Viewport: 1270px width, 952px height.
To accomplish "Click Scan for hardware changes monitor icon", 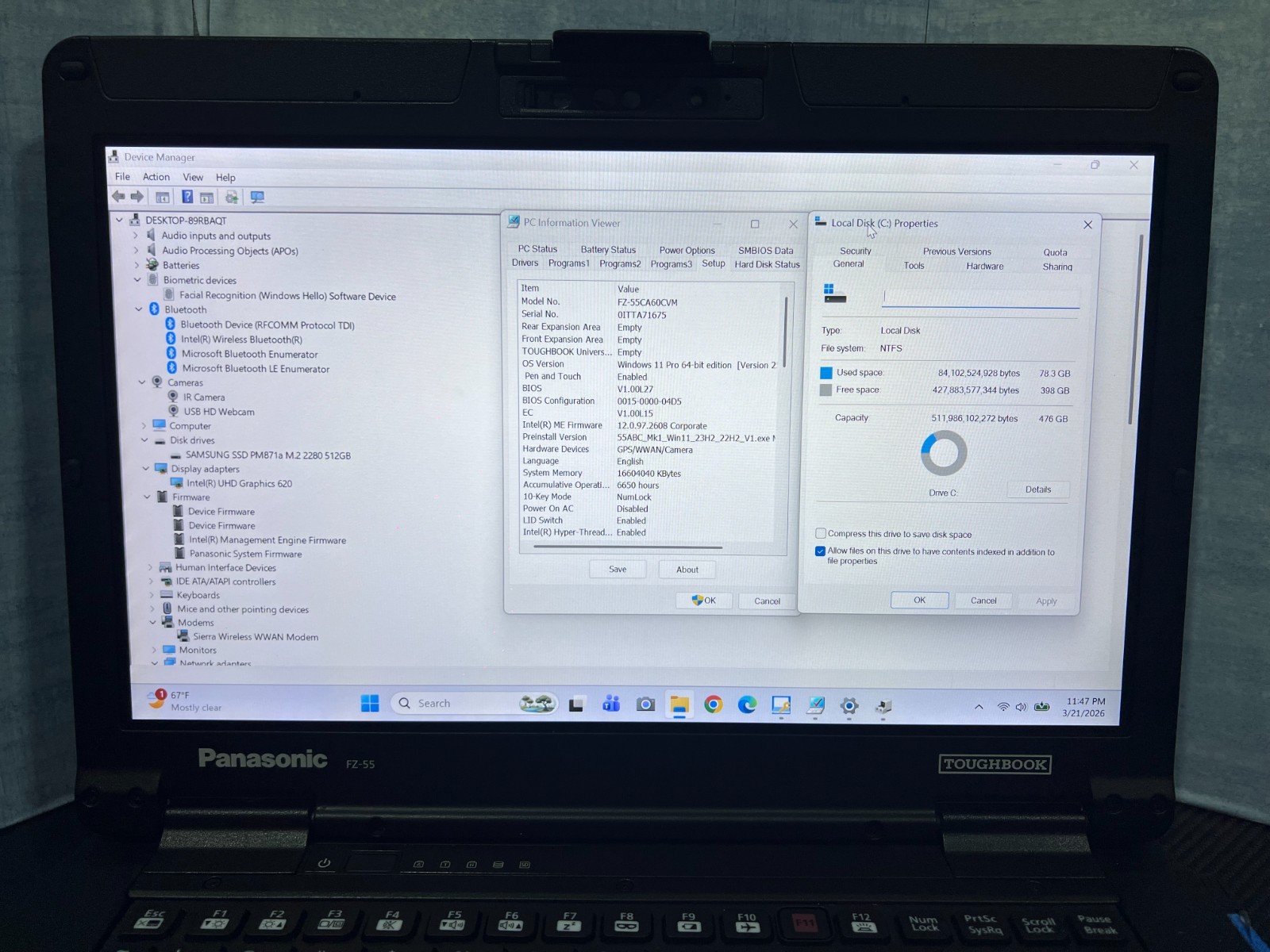I will 257,197.
